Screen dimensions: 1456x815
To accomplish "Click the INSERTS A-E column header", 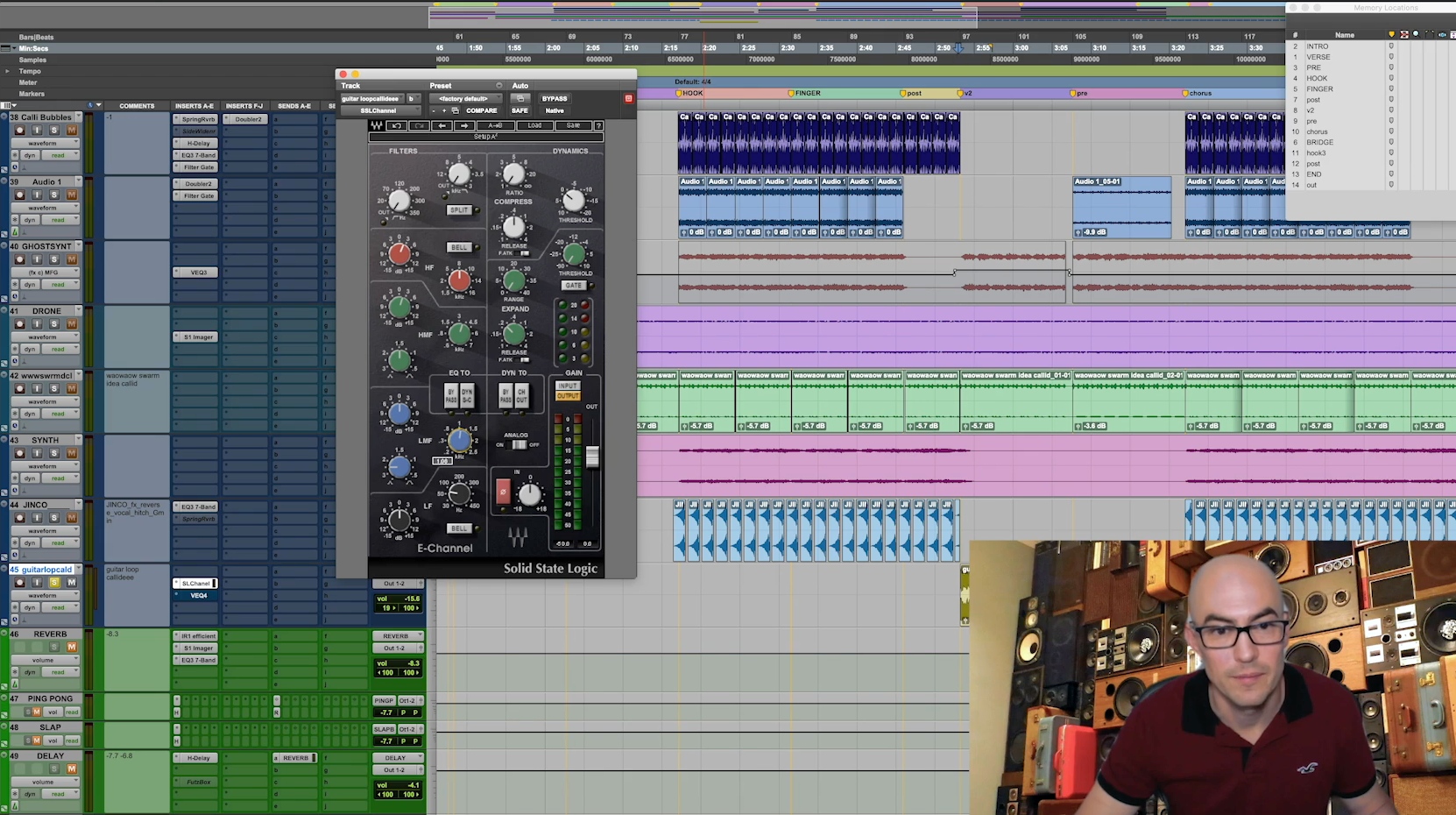I will (x=194, y=105).
